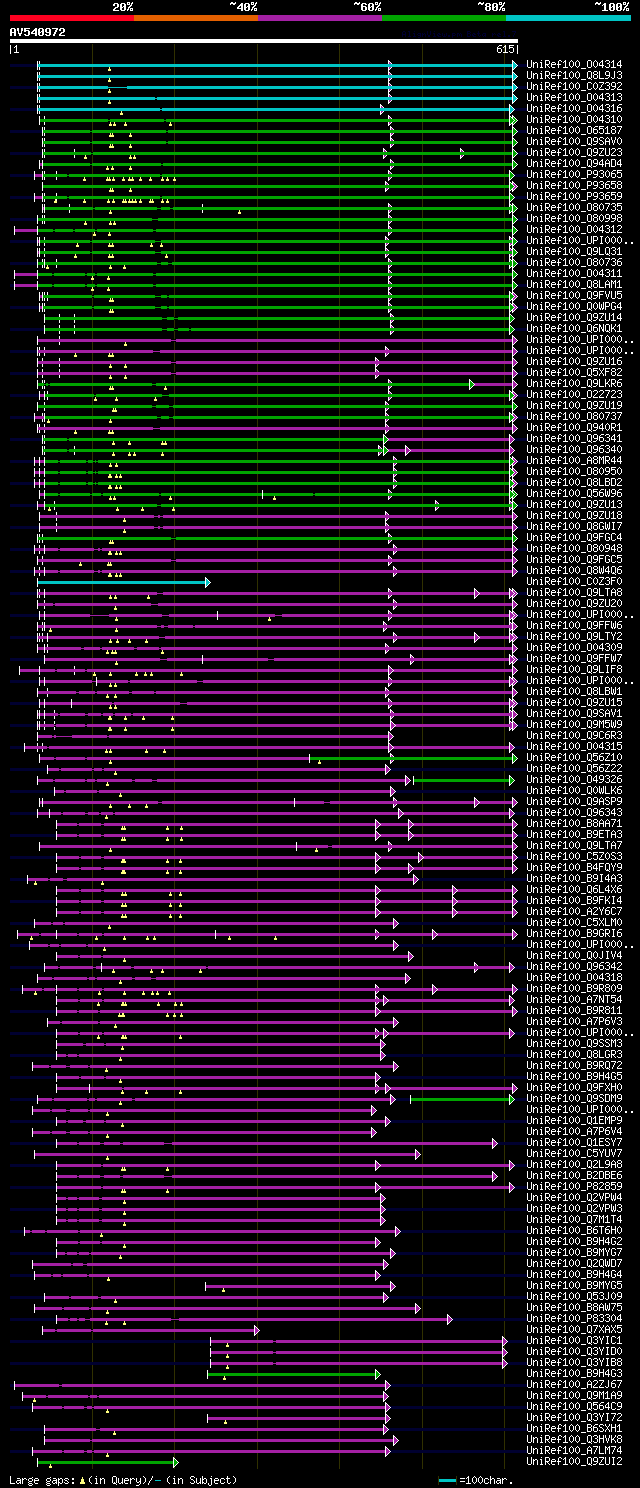This screenshot has height=1488, width=640.
Task: Open hit UniRef100_Q9LQ31
Action: point(574,252)
